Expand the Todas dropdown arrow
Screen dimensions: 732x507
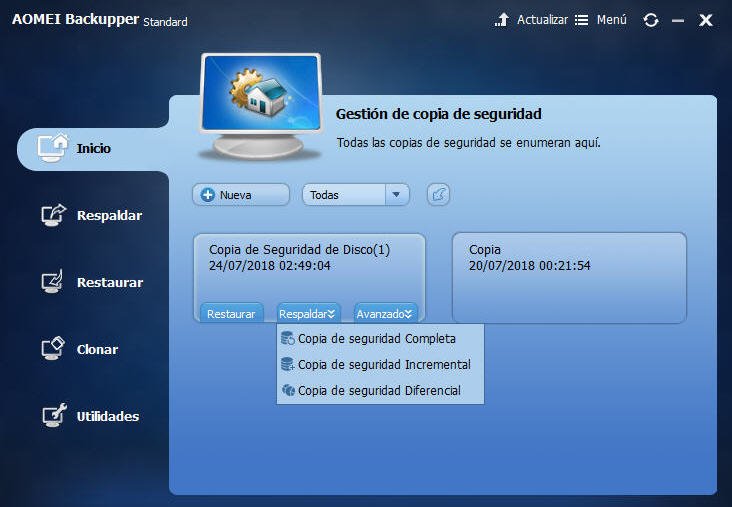click(396, 195)
